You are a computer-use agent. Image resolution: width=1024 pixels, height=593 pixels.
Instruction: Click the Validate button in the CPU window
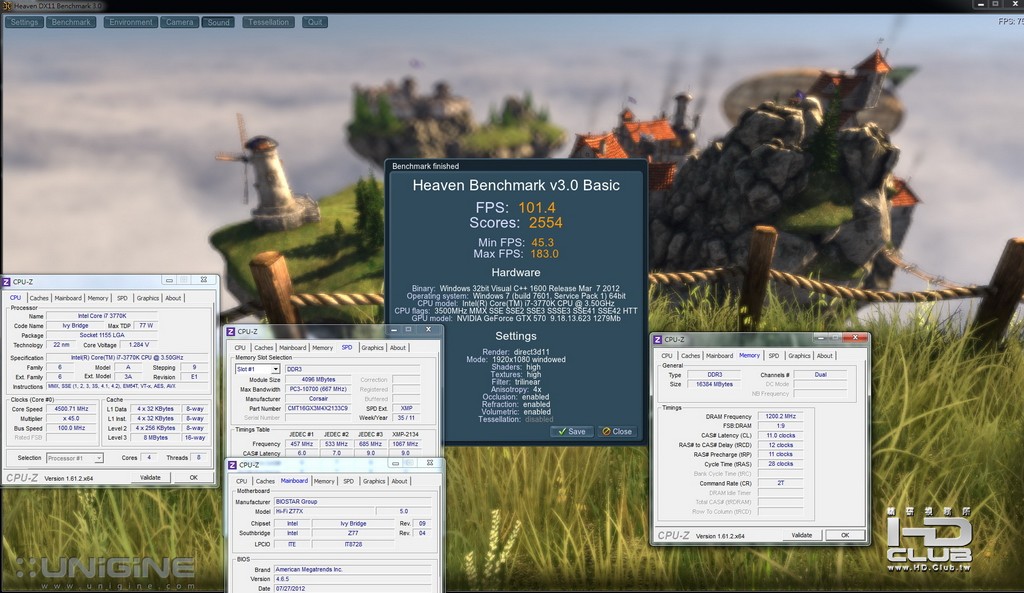[x=150, y=477]
